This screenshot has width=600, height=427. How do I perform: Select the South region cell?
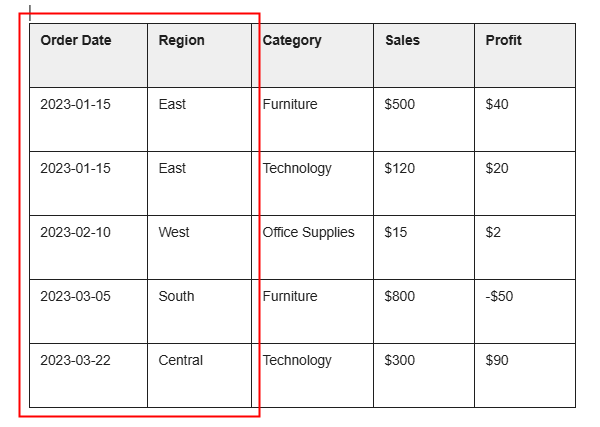(176, 297)
